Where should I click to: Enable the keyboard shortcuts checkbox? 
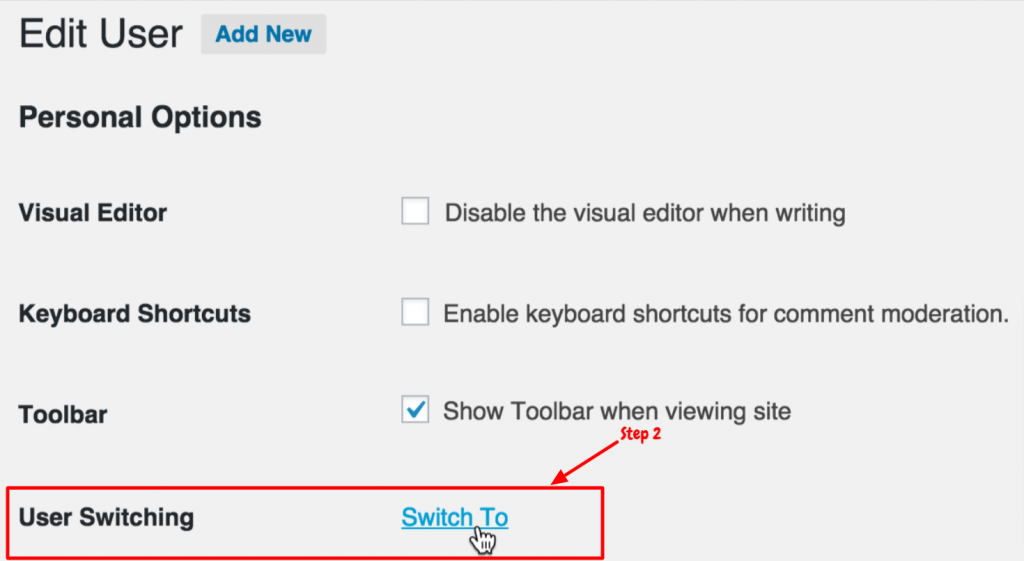point(415,312)
